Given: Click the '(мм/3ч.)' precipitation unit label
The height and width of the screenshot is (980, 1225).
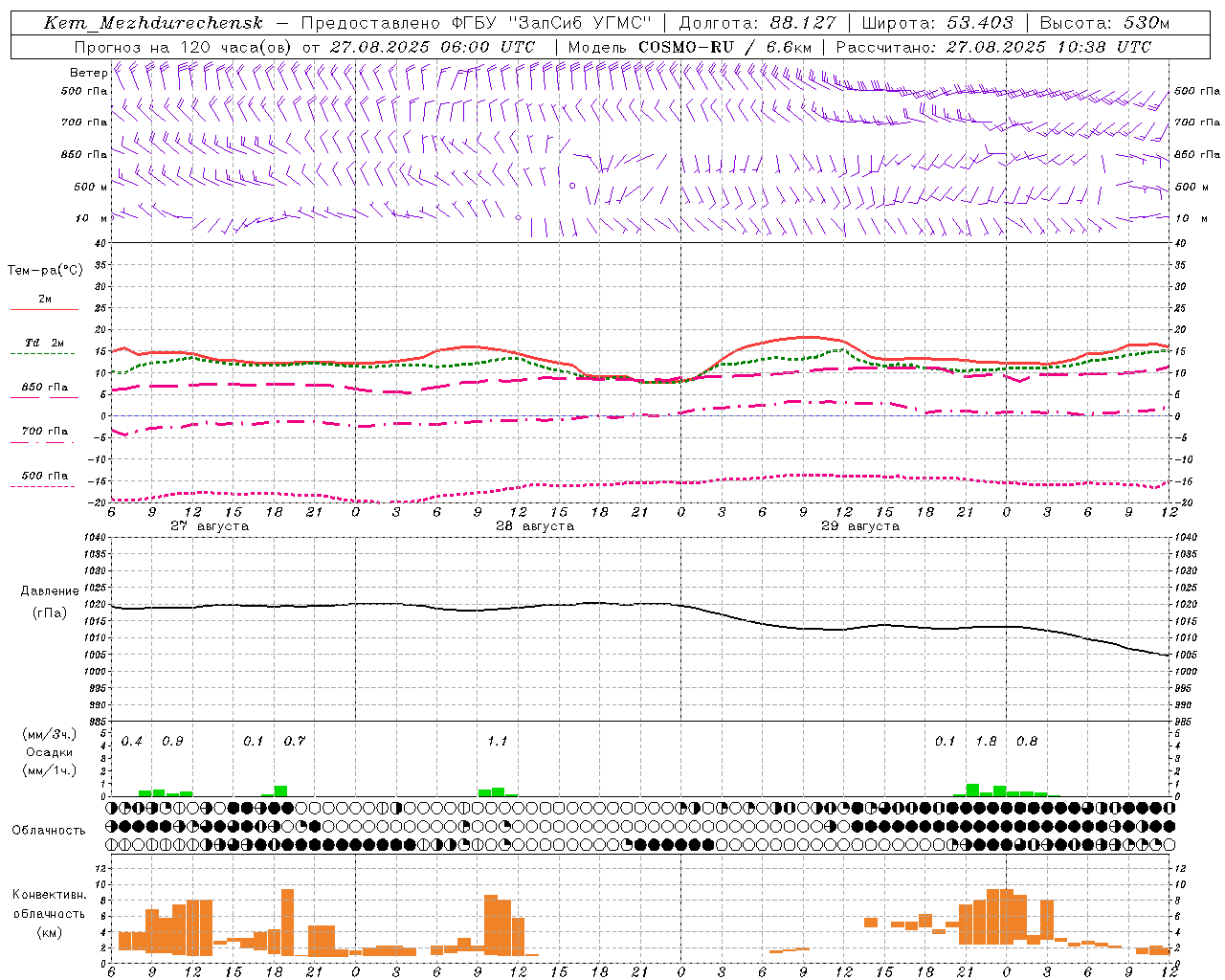Looking at the screenshot, I should click(x=50, y=735).
